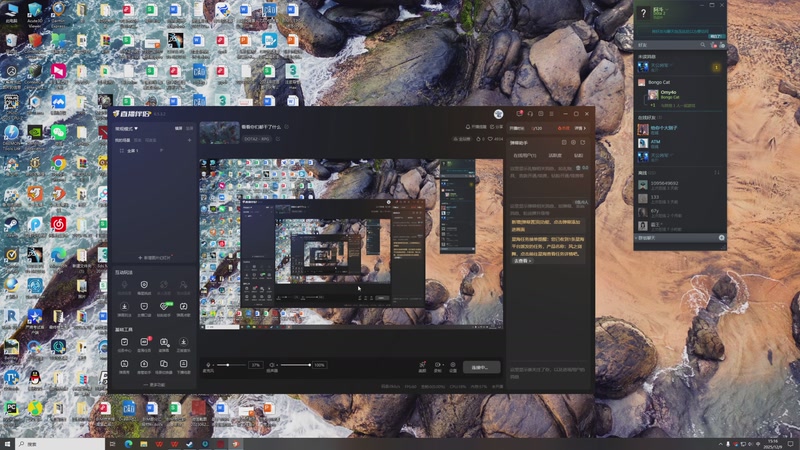The width and height of the screenshot is (800, 450).
Task: Create group chat with plus icon
Action: pyautogui.click(x=721, y=238)
